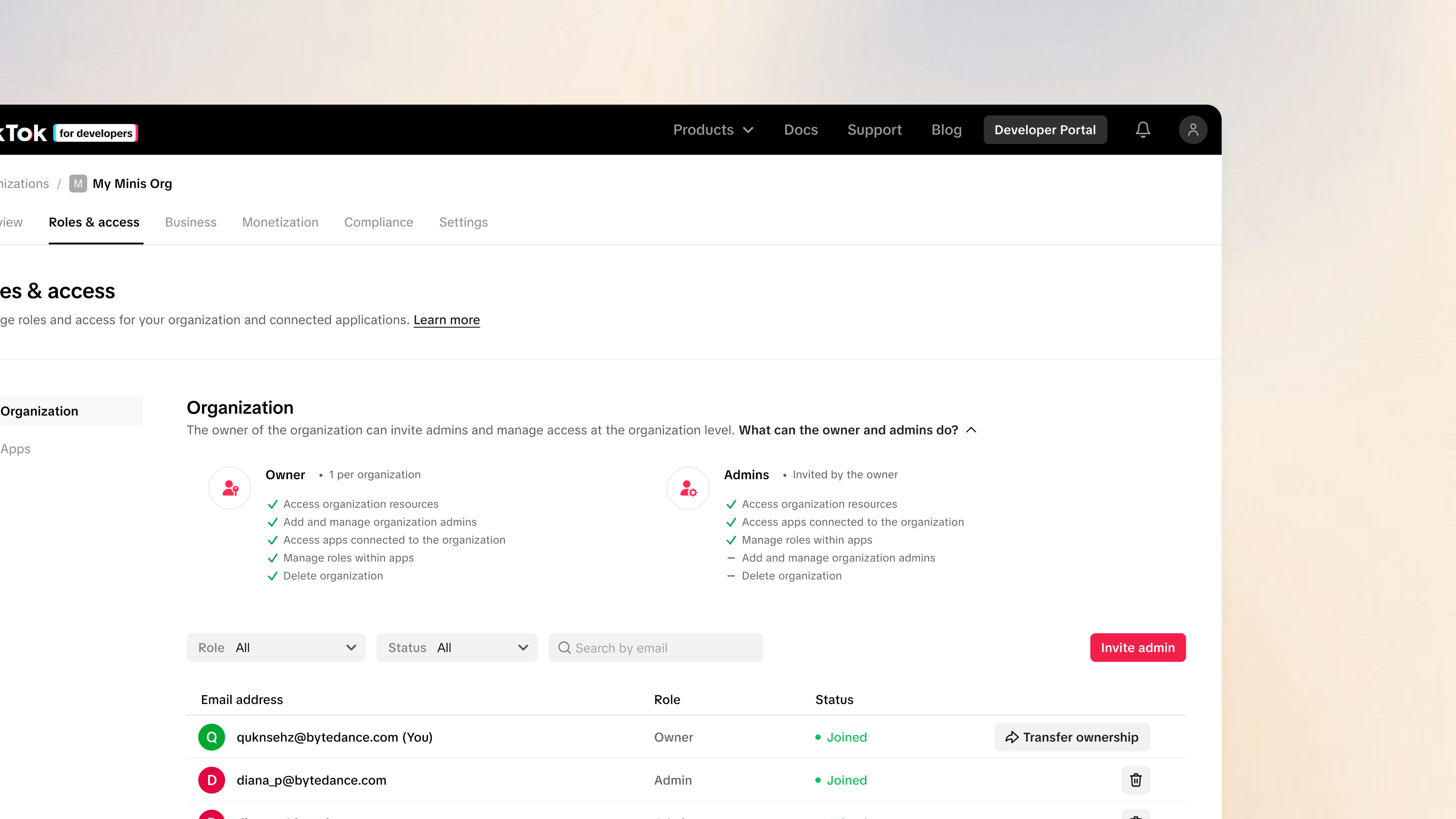Follow the Learn more link
The height and width of the screenshot is (819, 1456).
coord(446,320)
